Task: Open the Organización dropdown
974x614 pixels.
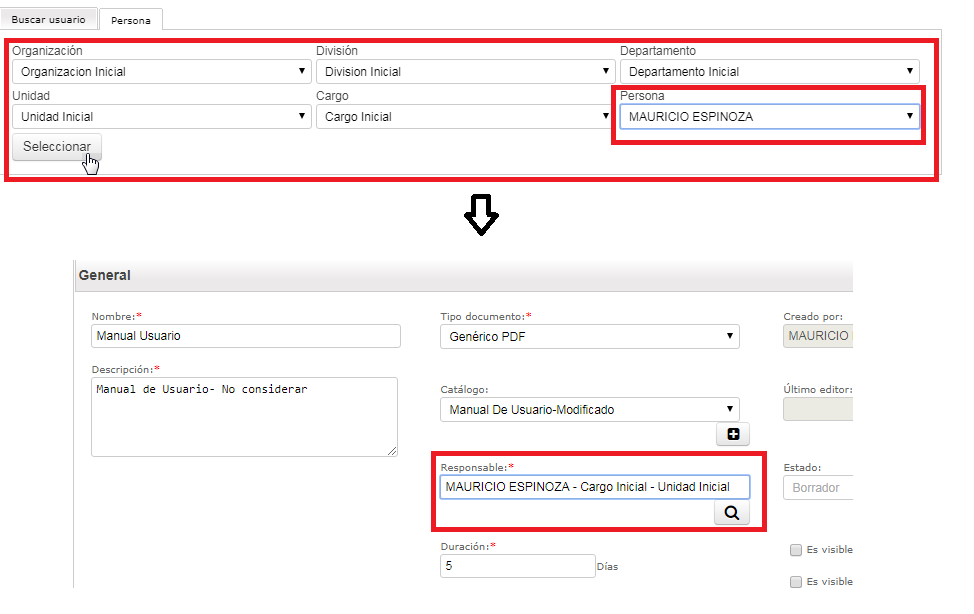Action: coord(162,71)
